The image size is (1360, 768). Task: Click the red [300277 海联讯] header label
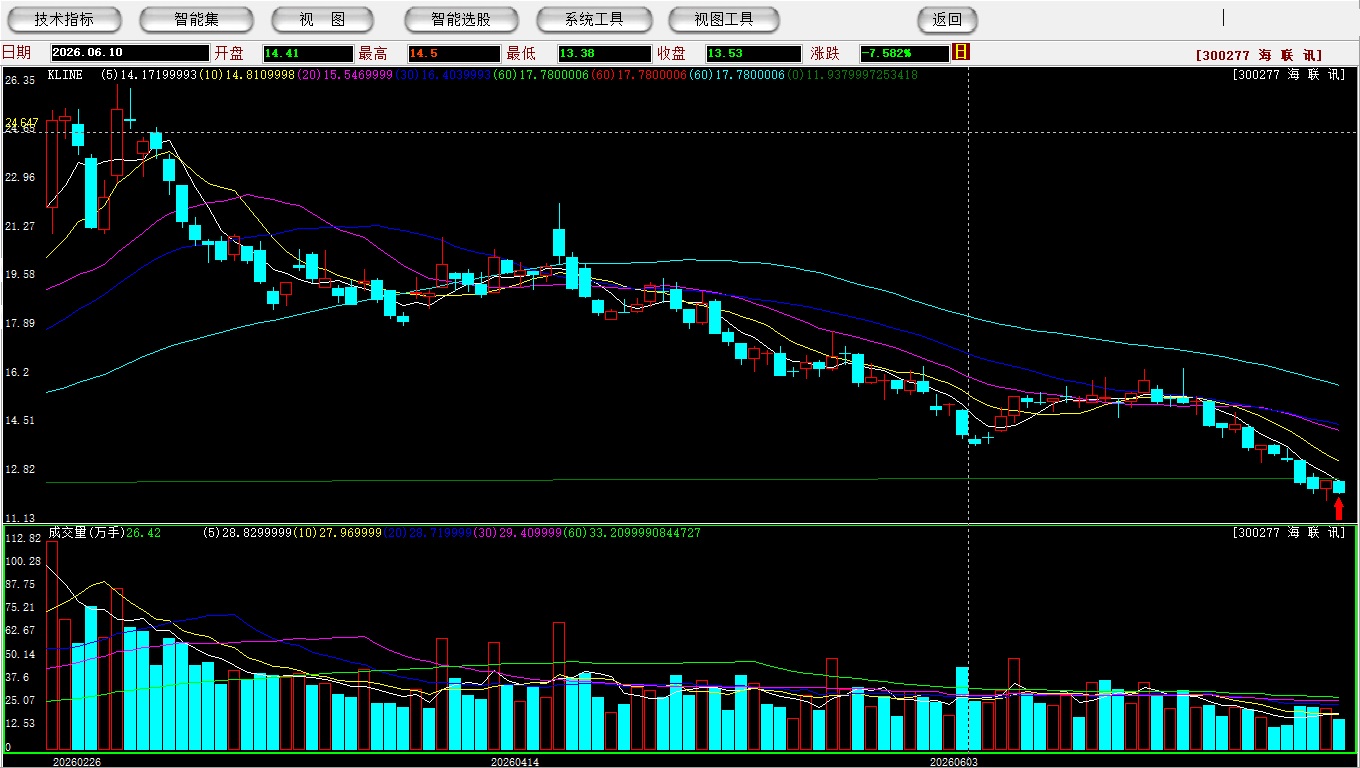[x=1259, y=56]
